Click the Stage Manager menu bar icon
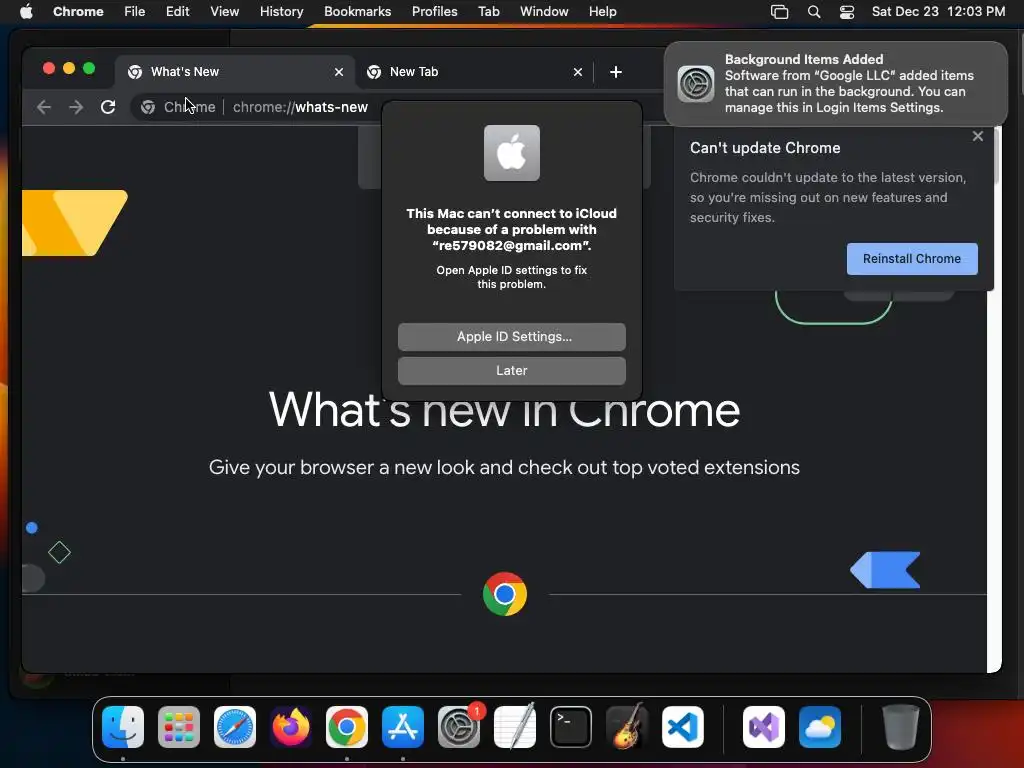The width and height of the screenshot is (1024, 768). click(x=780, y=12)
